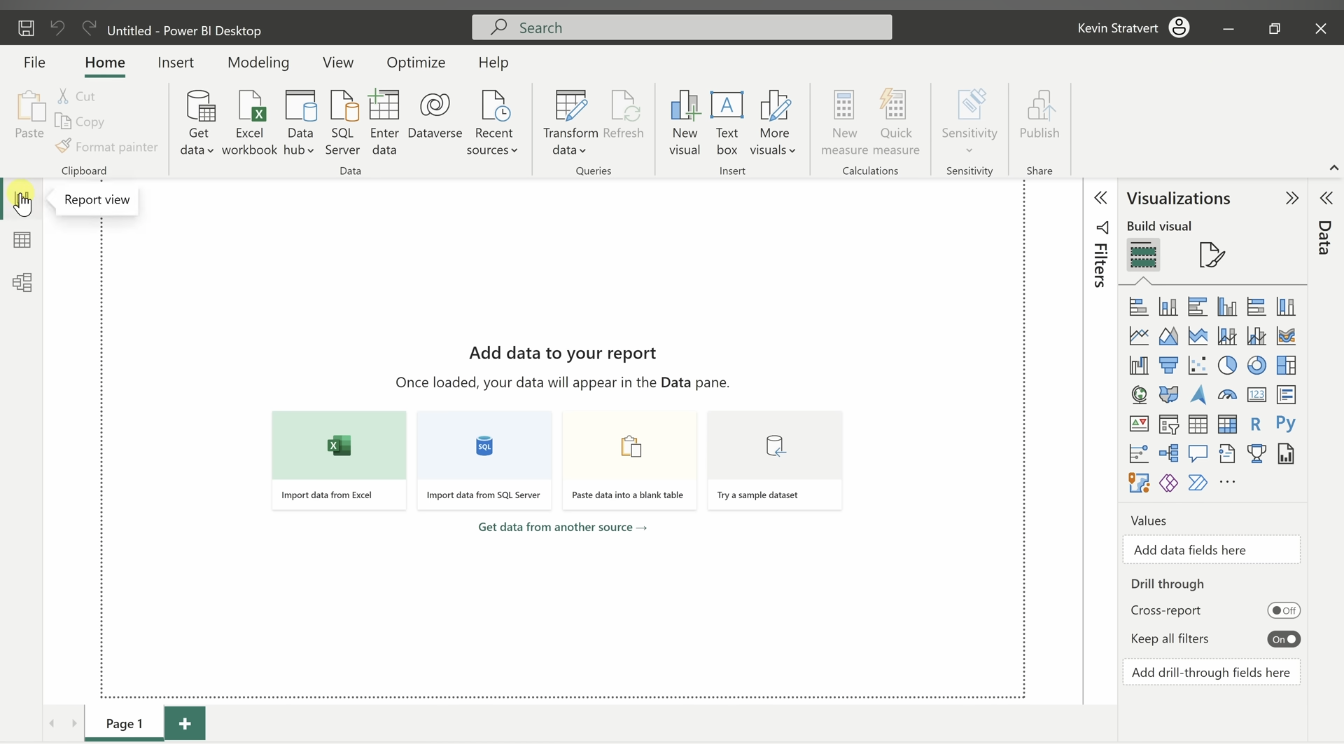Viewport: 1344px width, 744px height.
Task: Insert the Map globe visual
Action: tap(1138, 395)
